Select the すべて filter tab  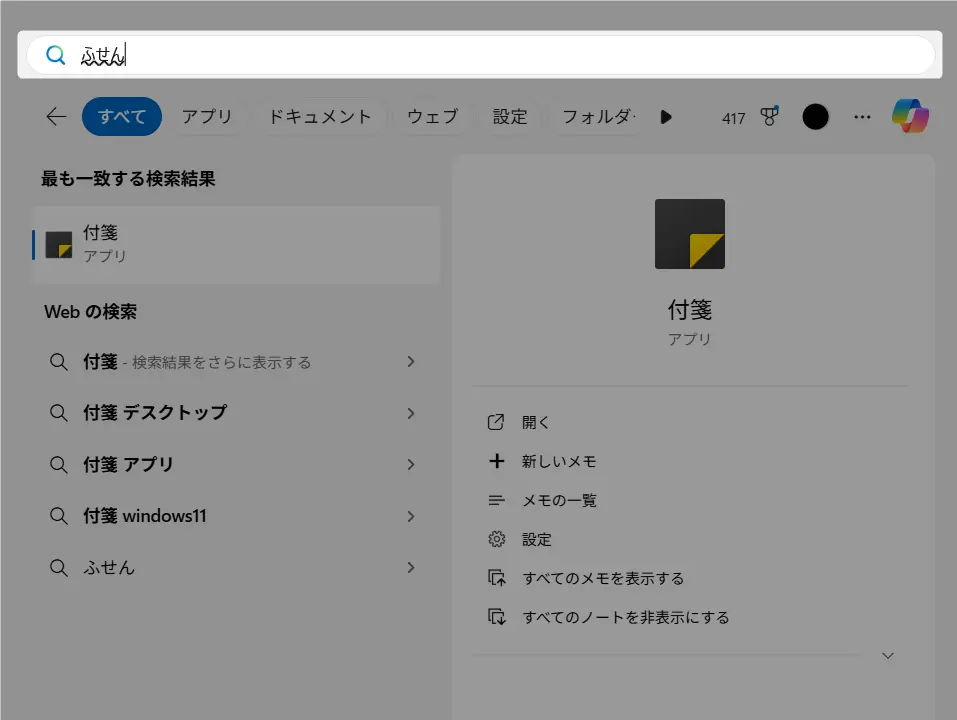(122, 116)
